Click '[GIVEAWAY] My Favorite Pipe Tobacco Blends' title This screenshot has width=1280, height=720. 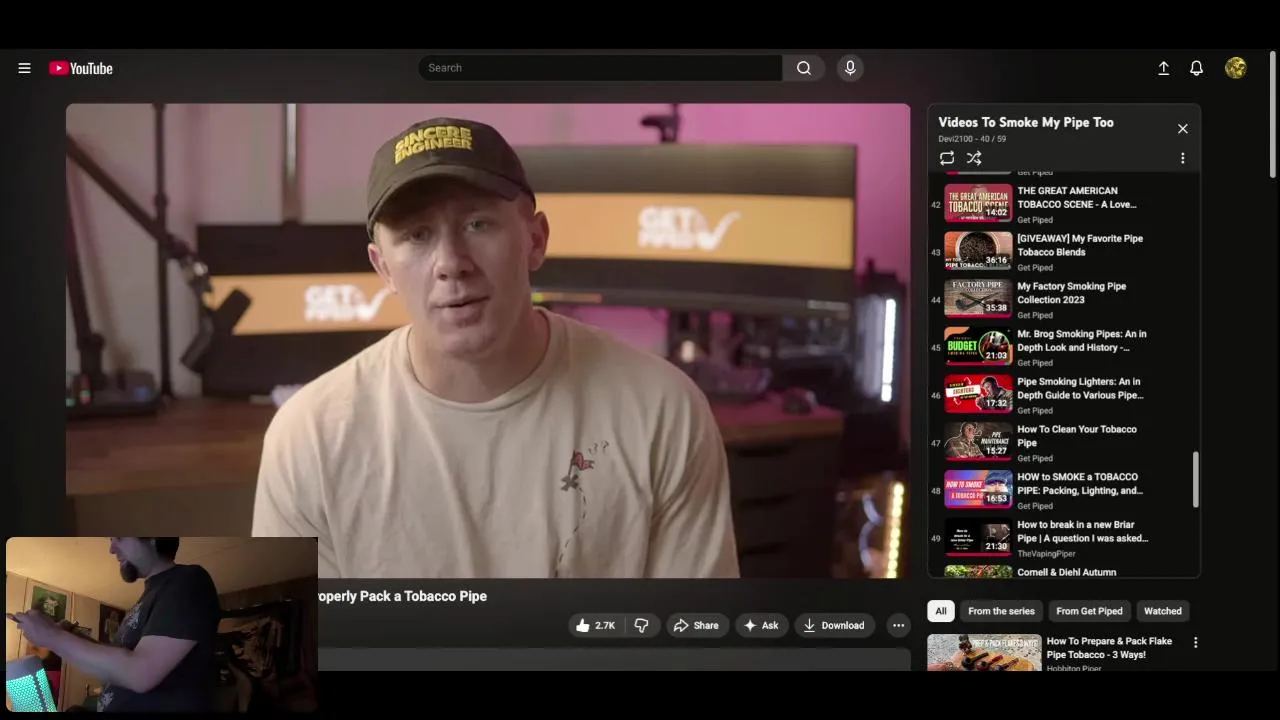(1080, 245)
